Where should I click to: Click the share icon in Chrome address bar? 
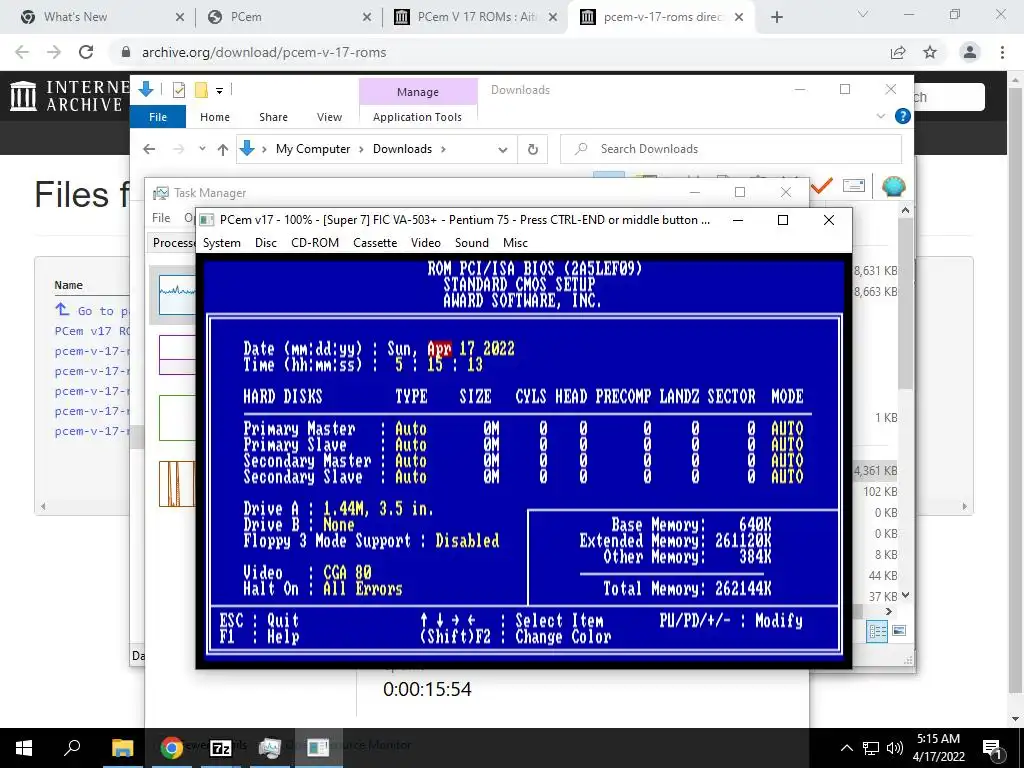pyautogui.click(x=898, y=52)
